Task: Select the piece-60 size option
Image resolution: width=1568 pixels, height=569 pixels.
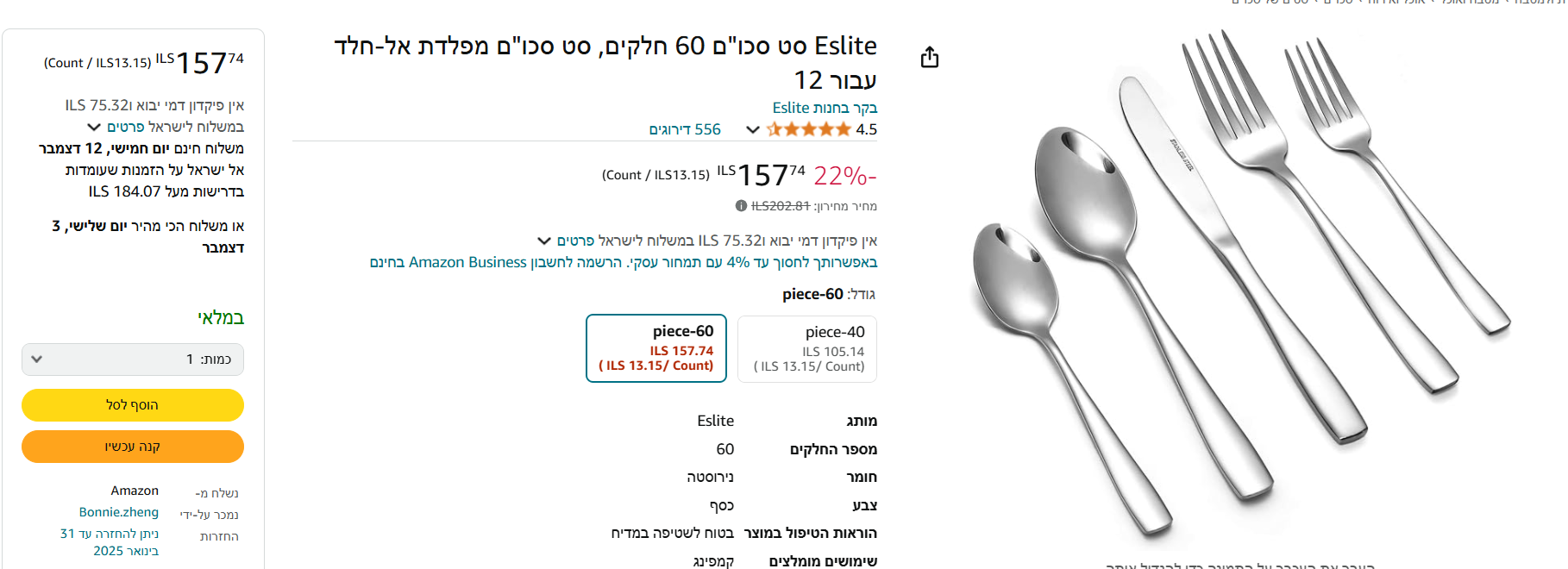Action: point(656,348)
